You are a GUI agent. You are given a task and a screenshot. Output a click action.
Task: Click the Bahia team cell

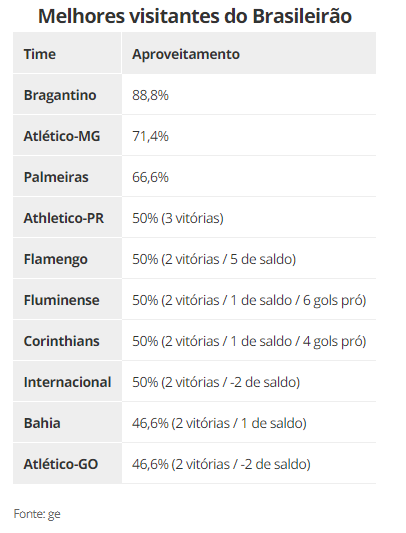point(67,423)
